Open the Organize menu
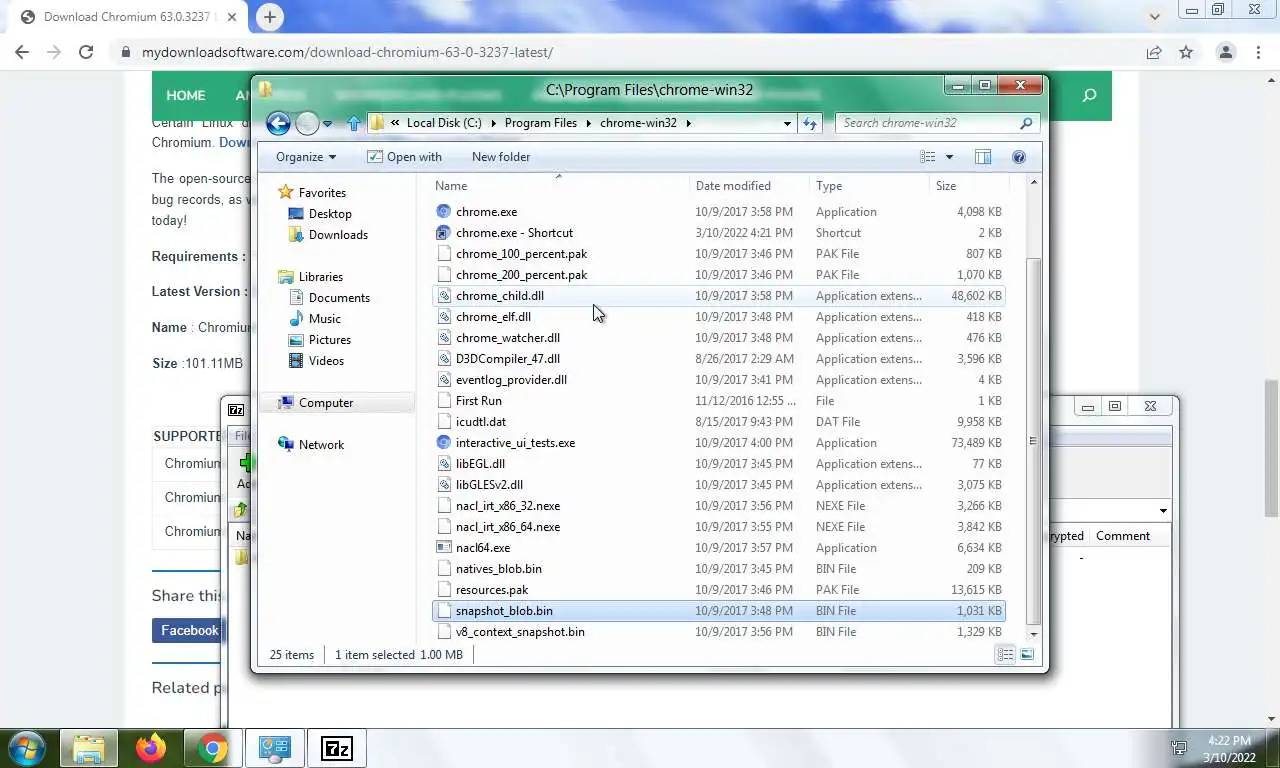1280x768 pixels. click(306, 157)
